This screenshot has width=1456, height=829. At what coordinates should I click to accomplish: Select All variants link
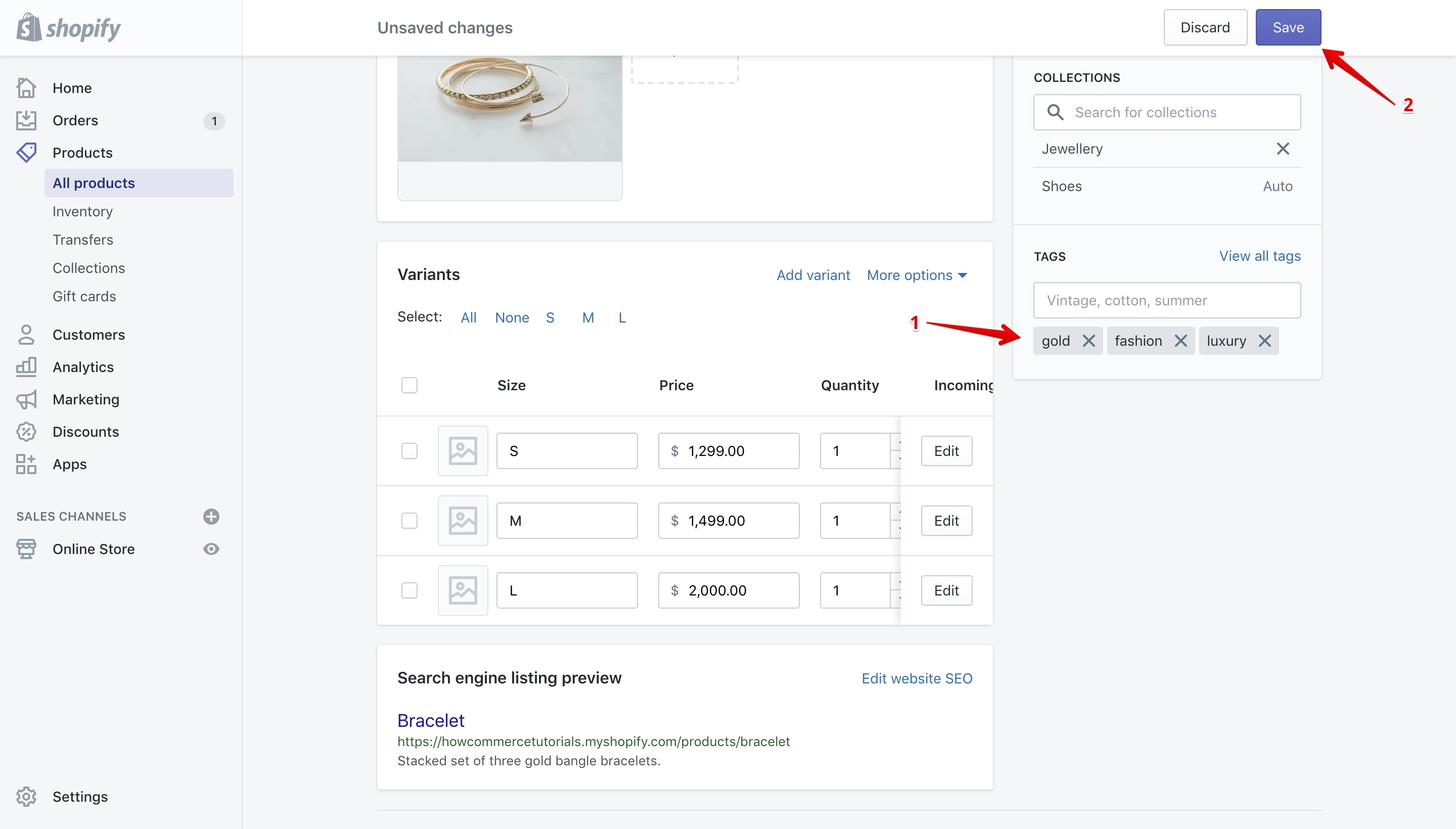pos(469,318)
